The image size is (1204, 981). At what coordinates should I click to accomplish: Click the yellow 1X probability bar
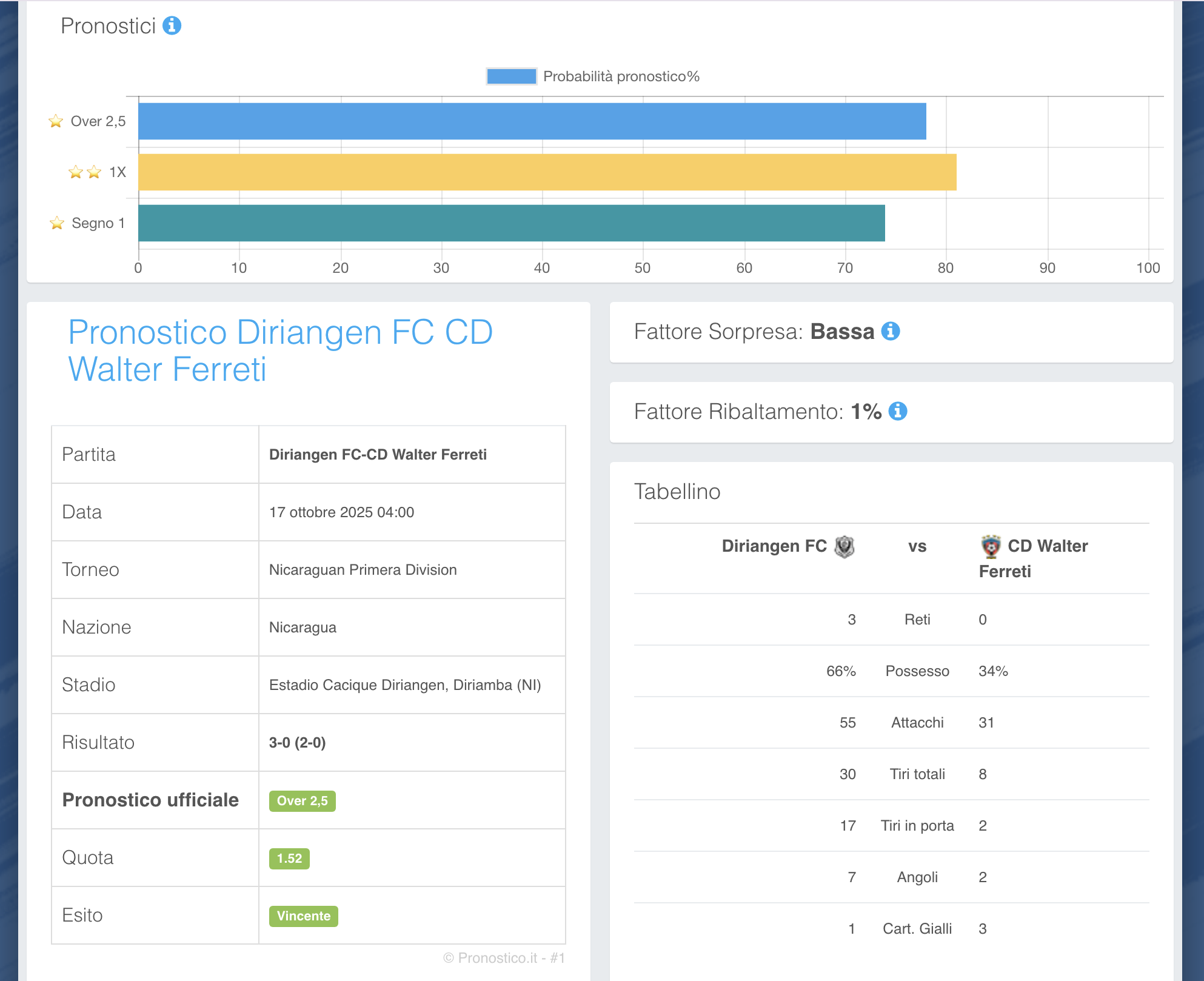(x=547, y=172)
